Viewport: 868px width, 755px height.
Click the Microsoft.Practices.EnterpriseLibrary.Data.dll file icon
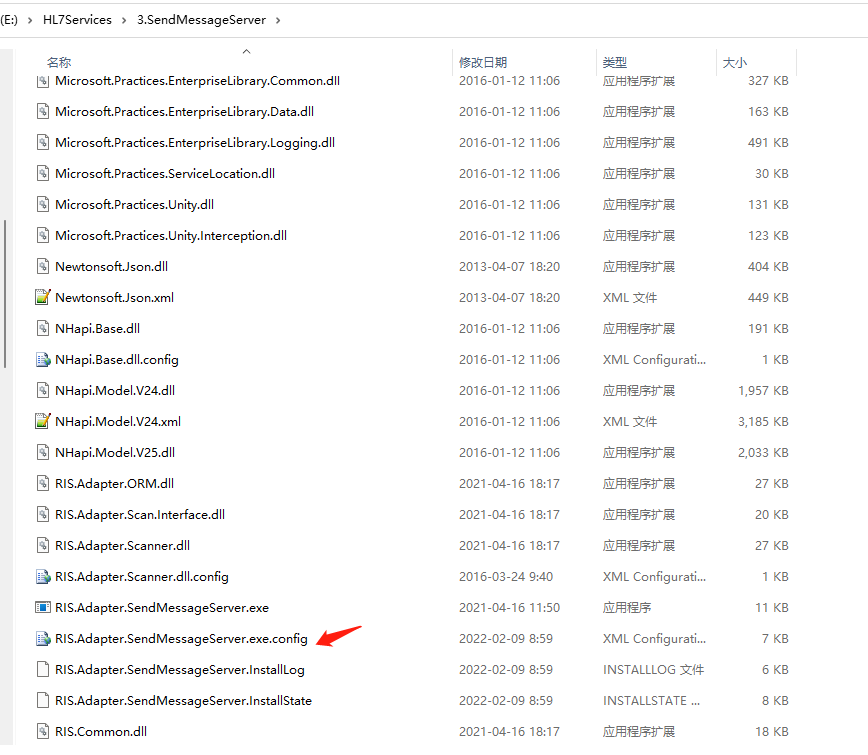click(43, 112)
